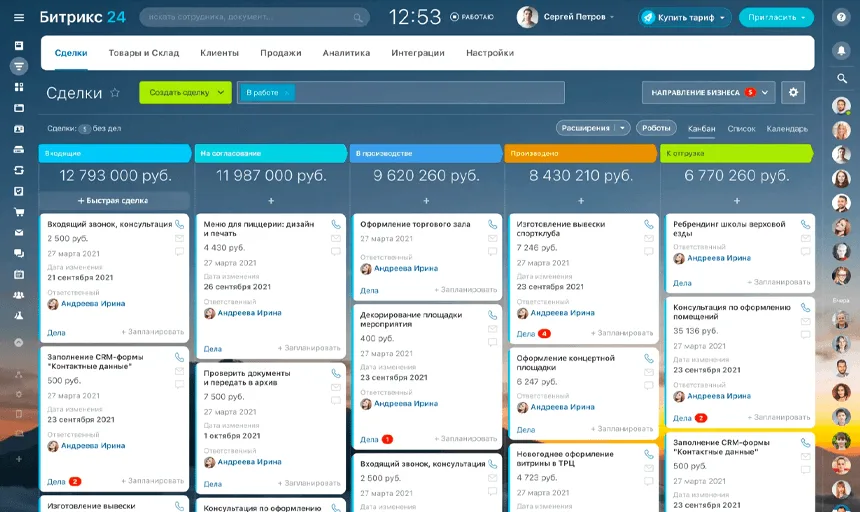Image resolution: width=860 pixels, height=512 pixels.
Task: Expand the Купить тариф dropdown
Action: [722, 18]
